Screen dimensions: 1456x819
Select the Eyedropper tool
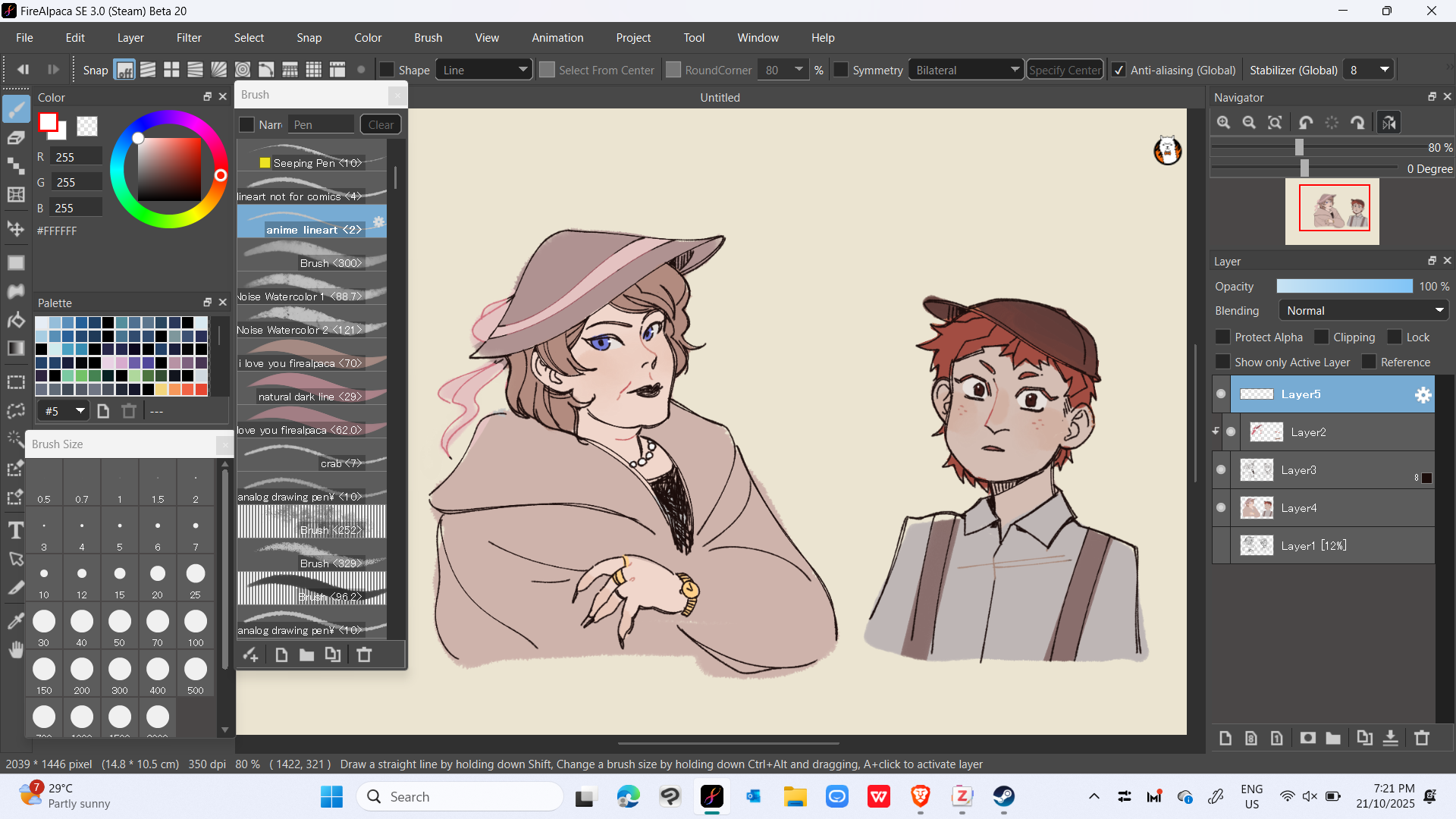click(16, 621)
